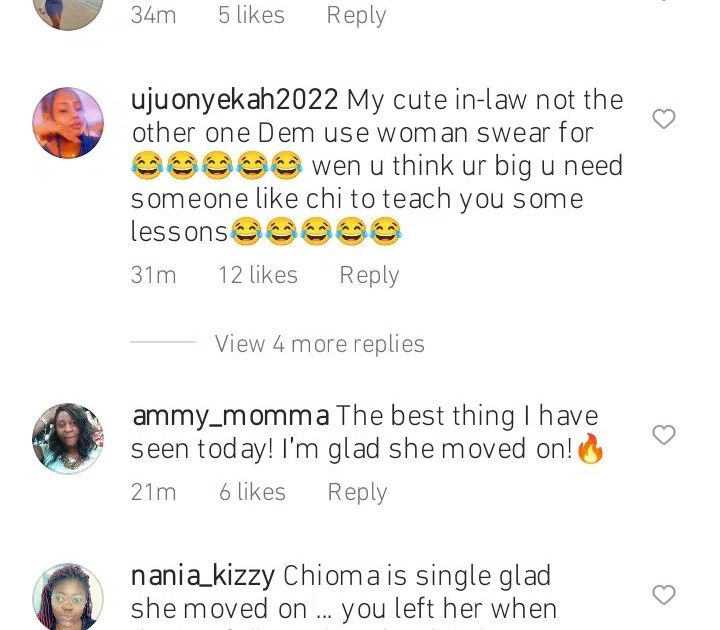
Task: Tap the heart on nania_kizzy's comment
Action: 664,595
